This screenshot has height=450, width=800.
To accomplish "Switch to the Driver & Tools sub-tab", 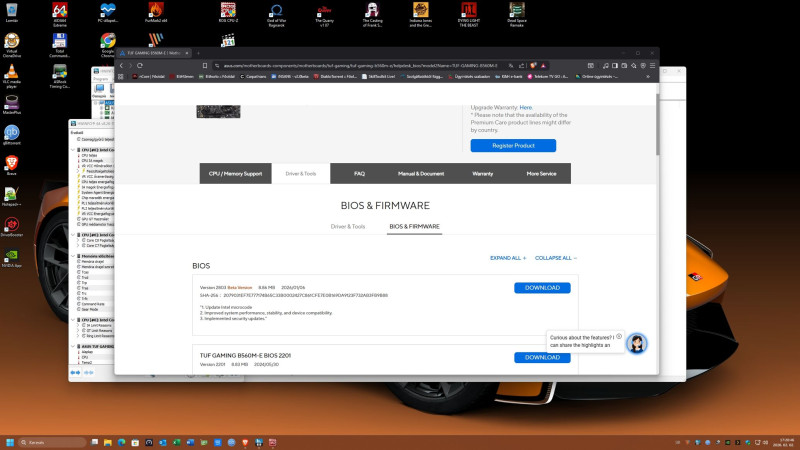I will (x=348, y=227).
